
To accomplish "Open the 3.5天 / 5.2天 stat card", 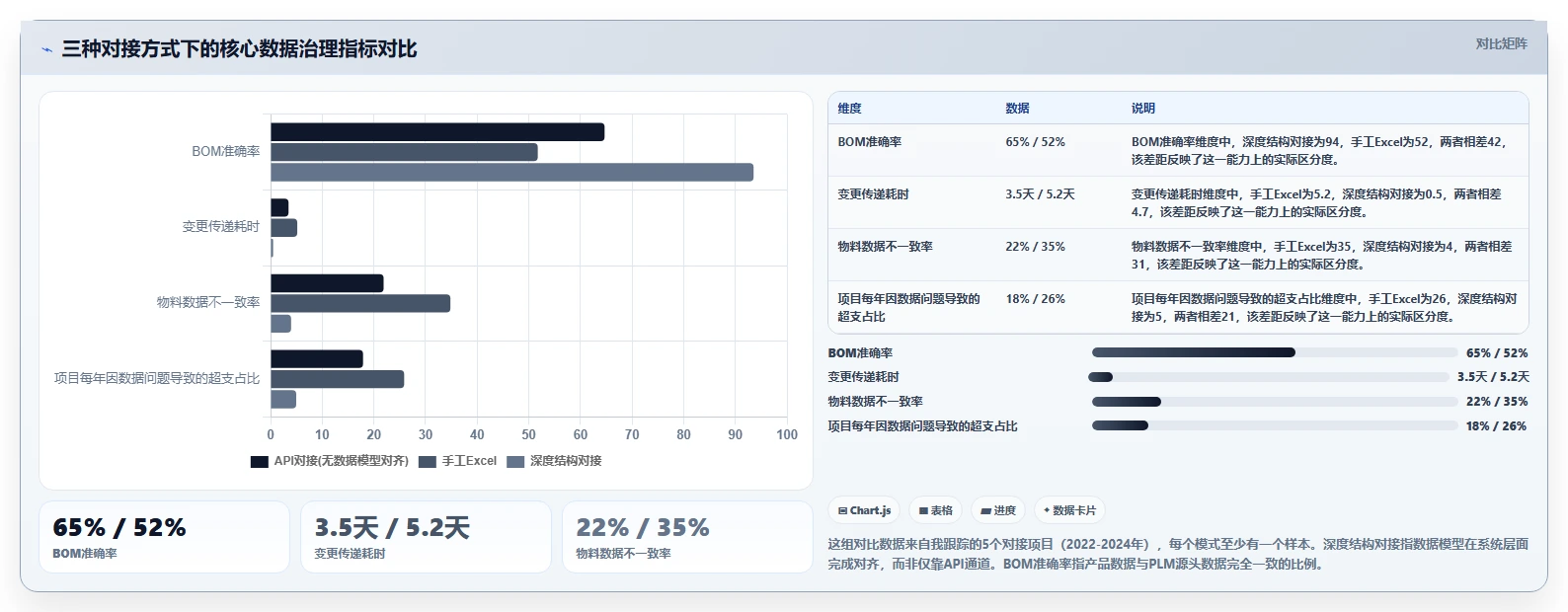I will tap(426, 537).
